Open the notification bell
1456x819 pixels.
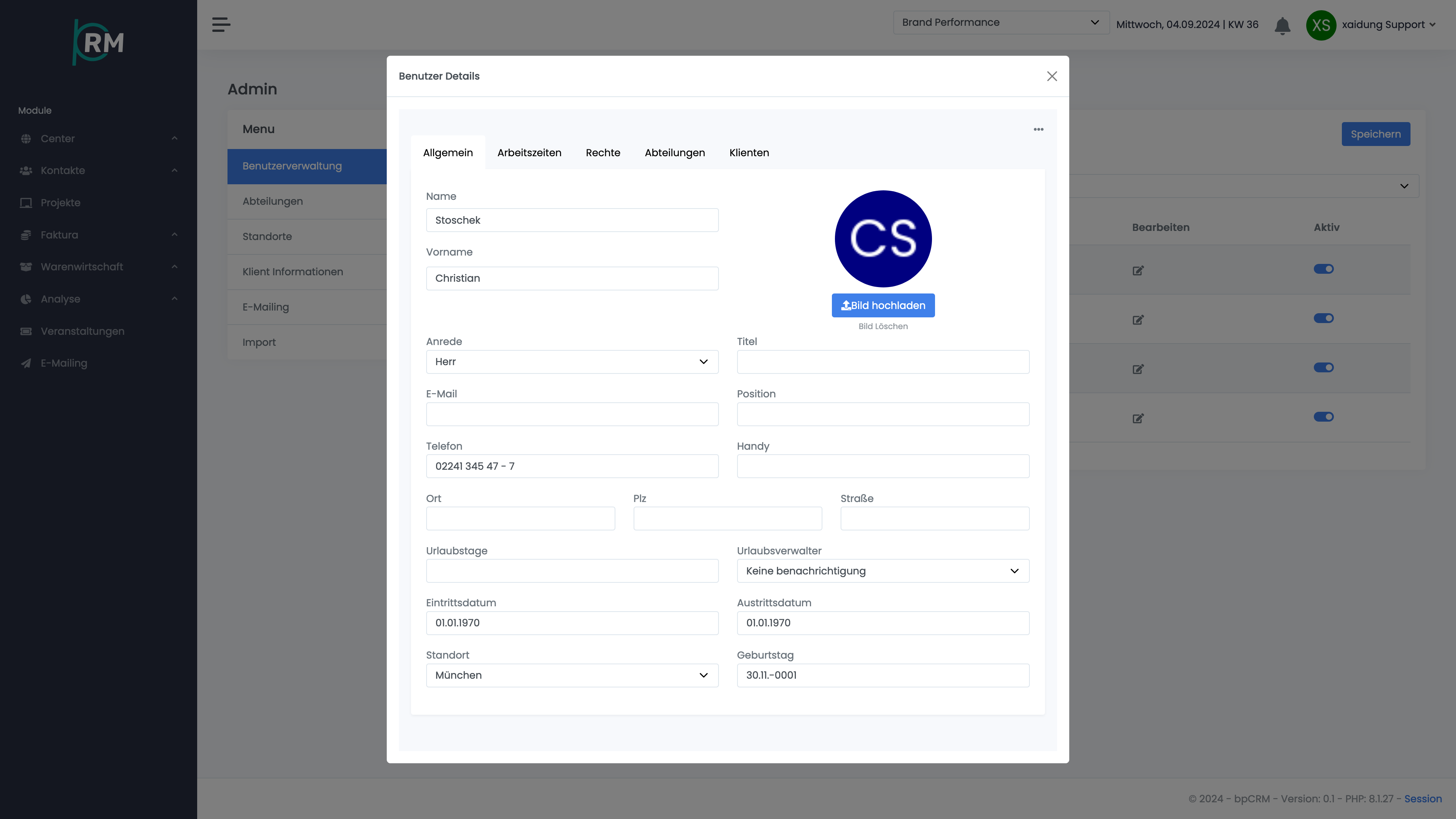tap(1282, 25)
